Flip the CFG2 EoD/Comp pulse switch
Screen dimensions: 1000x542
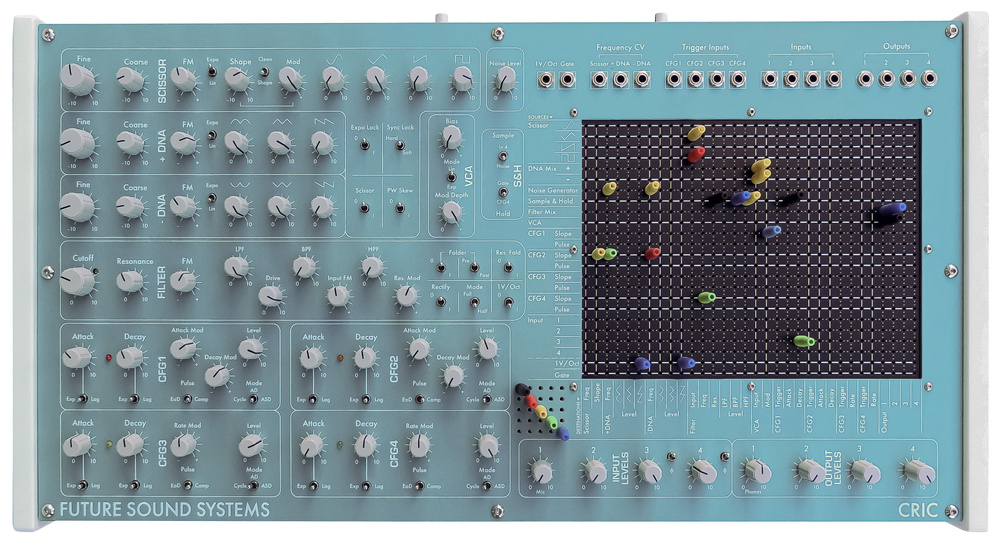point(420,399)
